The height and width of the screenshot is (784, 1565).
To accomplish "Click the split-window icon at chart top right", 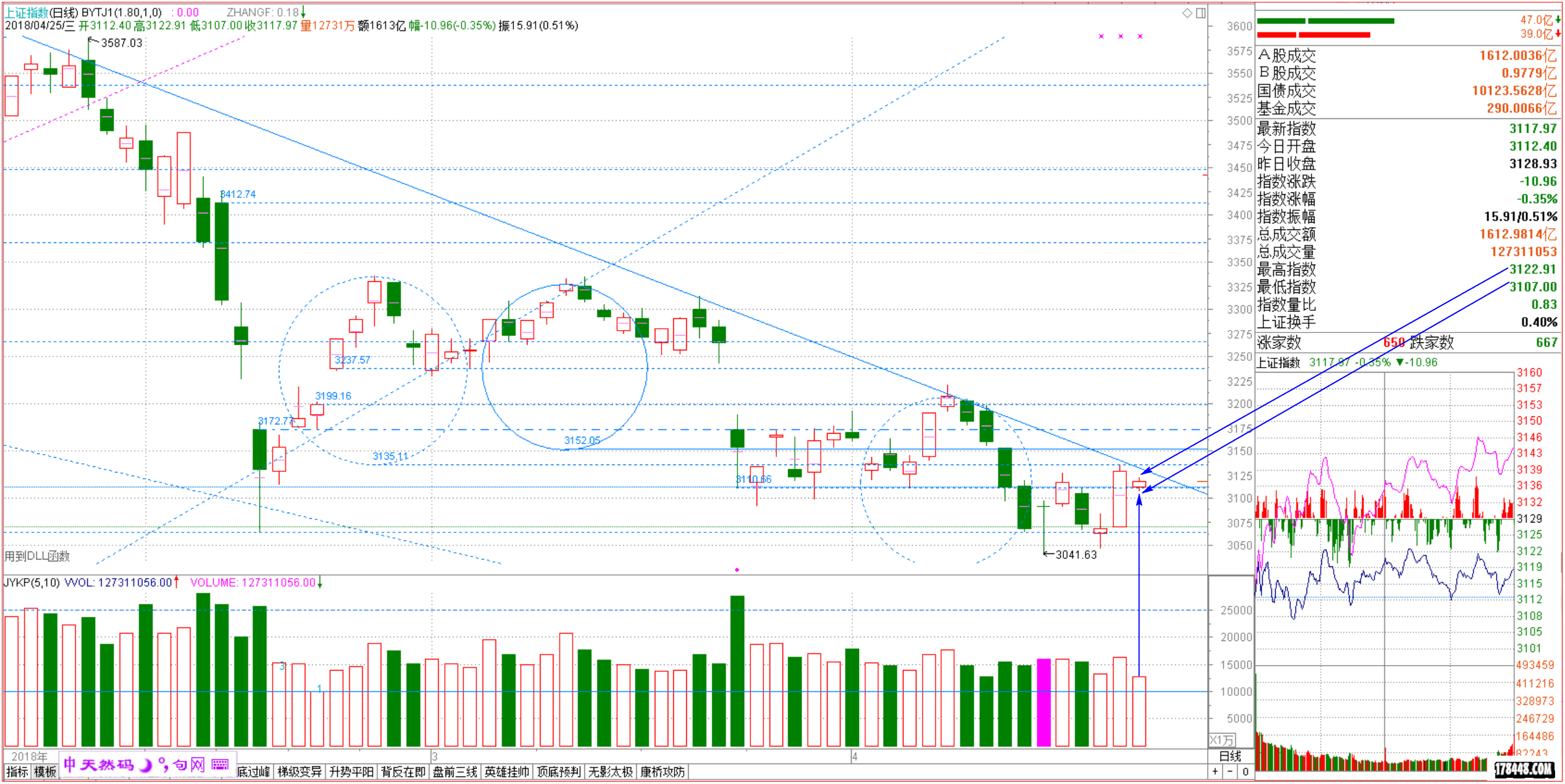I will tap(1201, 13).
